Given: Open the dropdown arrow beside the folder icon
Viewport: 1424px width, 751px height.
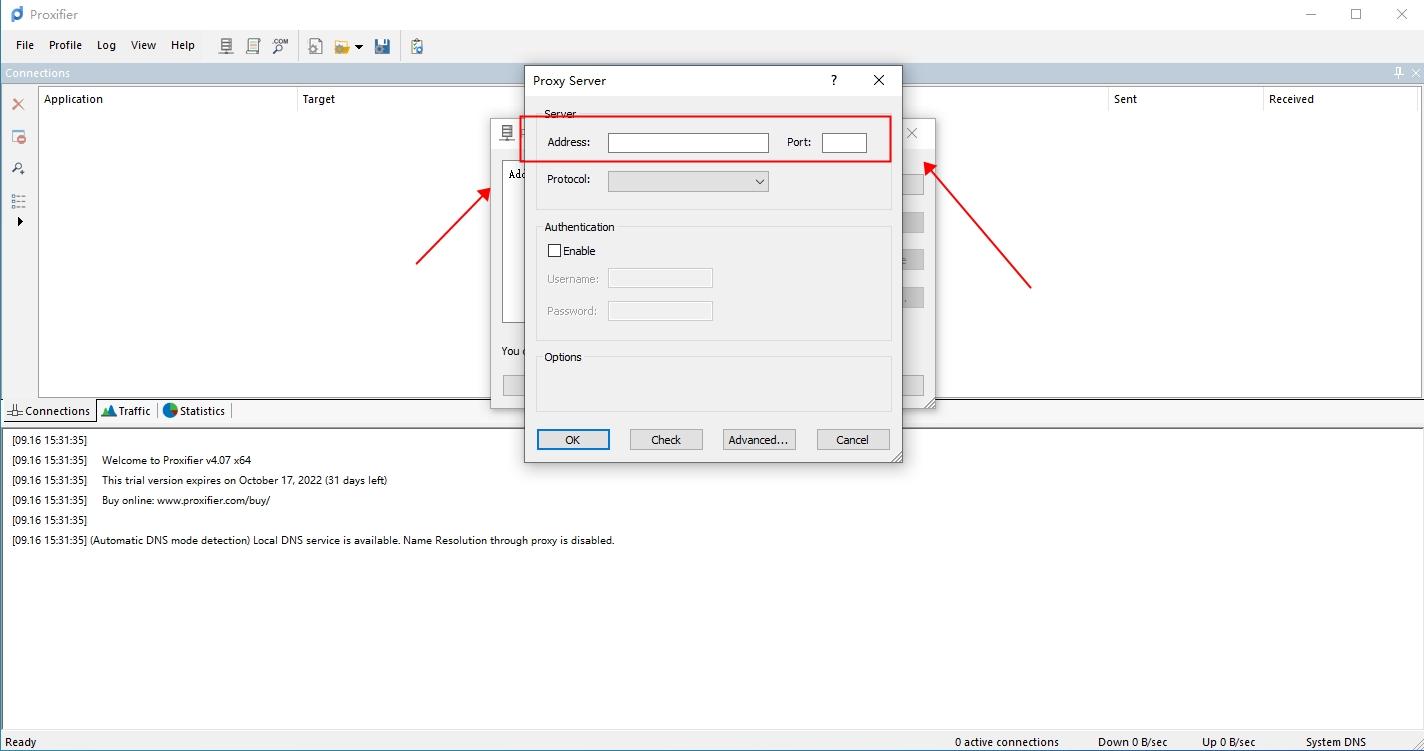Looking at the screenshot, I should tap(359, 47).
